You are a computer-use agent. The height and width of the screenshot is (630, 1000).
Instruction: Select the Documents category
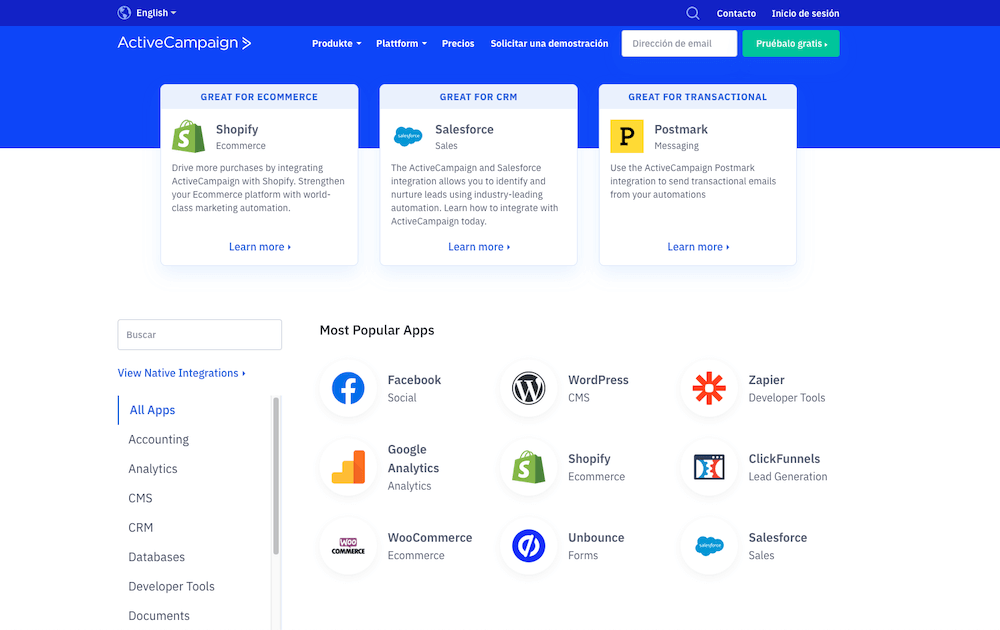click(159, 615)
